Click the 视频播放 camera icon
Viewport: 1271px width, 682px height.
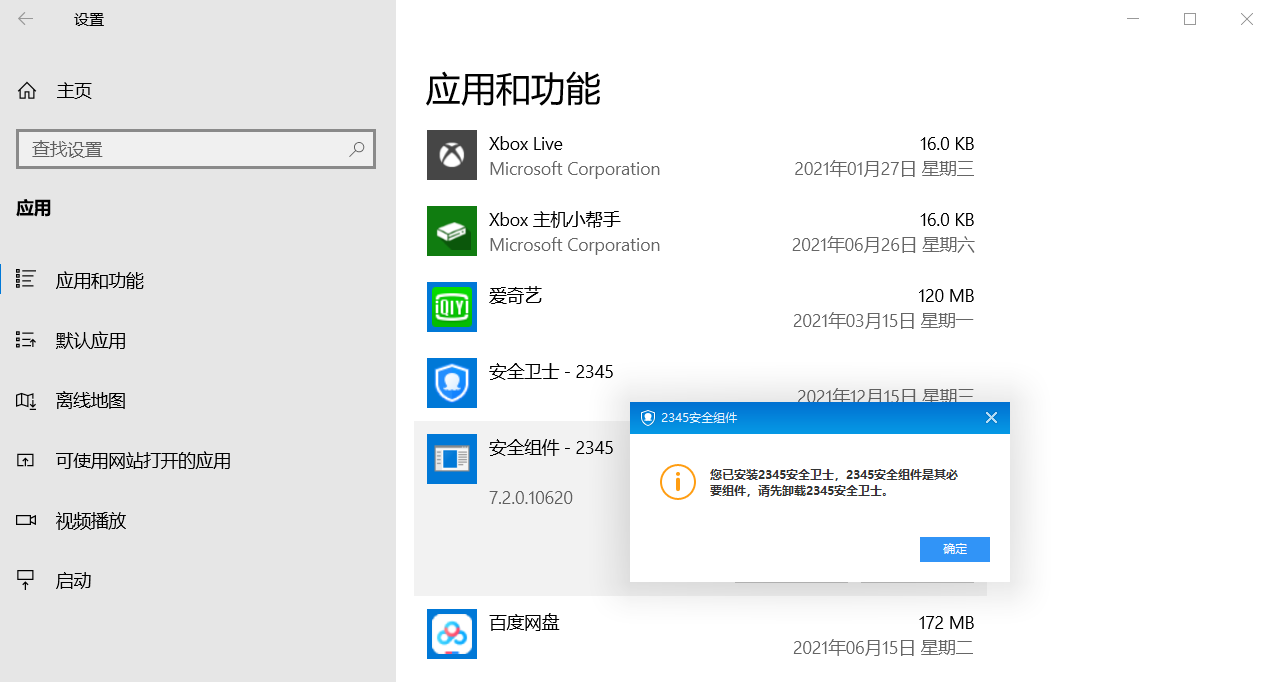pos(27,520)
